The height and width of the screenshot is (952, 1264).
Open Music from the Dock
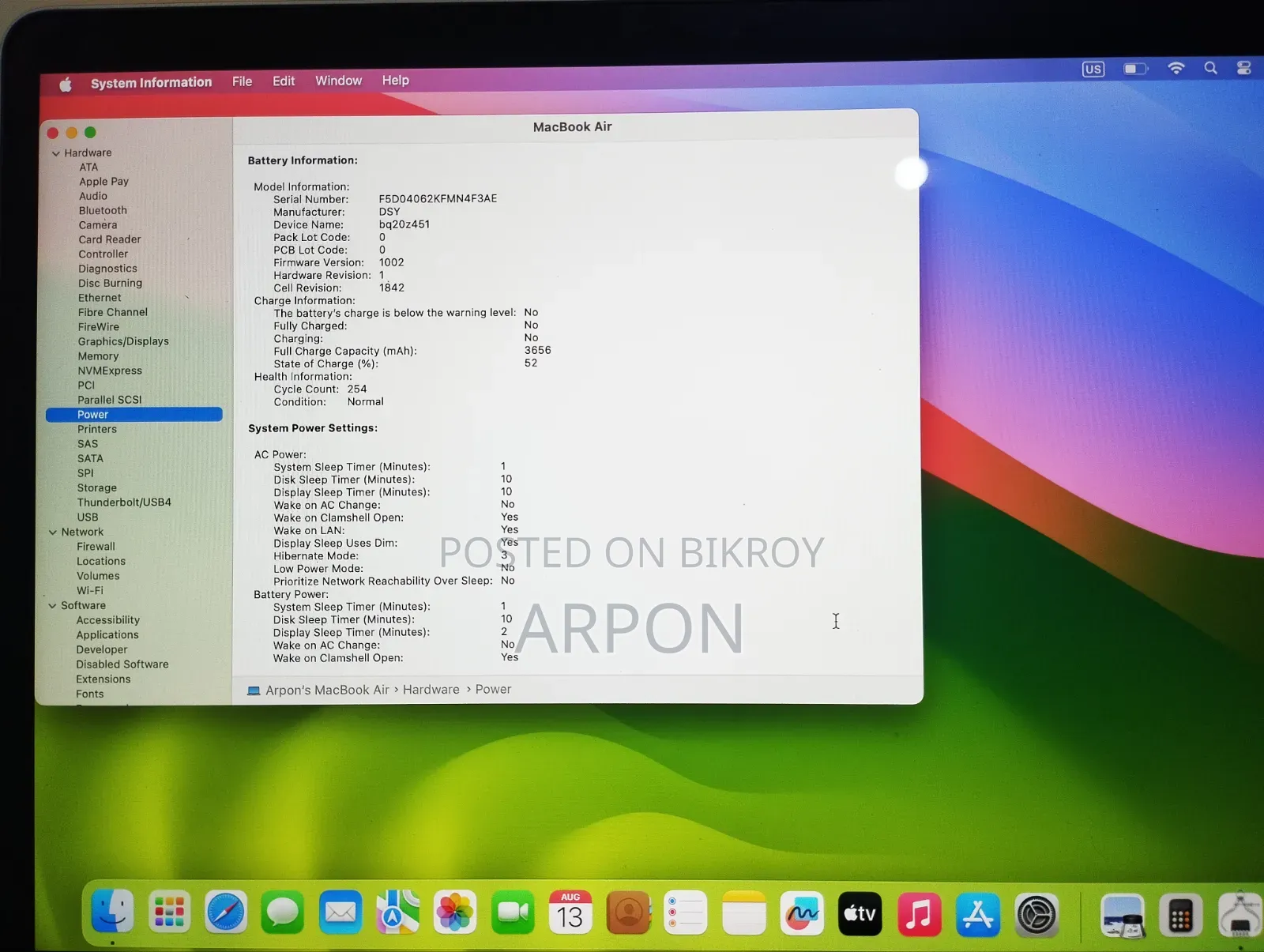(919, 914)
